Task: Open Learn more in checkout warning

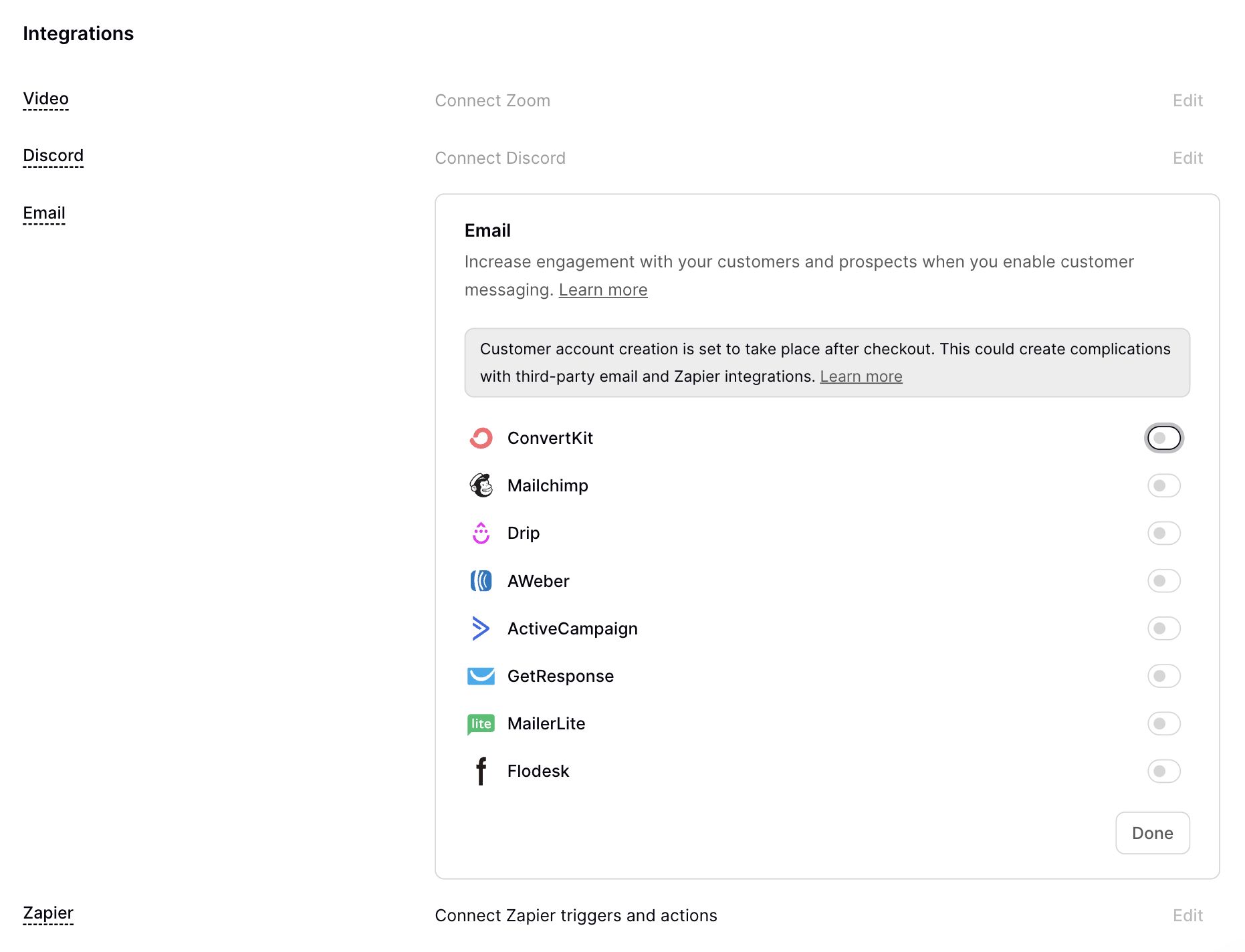Action: tap(861, 376)
